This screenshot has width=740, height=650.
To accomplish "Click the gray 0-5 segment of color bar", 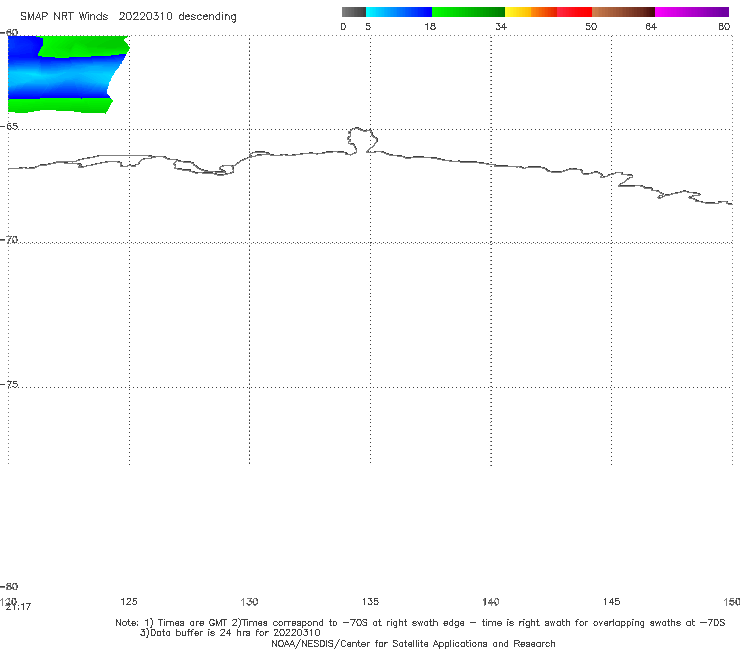I will tap(353, 12).
